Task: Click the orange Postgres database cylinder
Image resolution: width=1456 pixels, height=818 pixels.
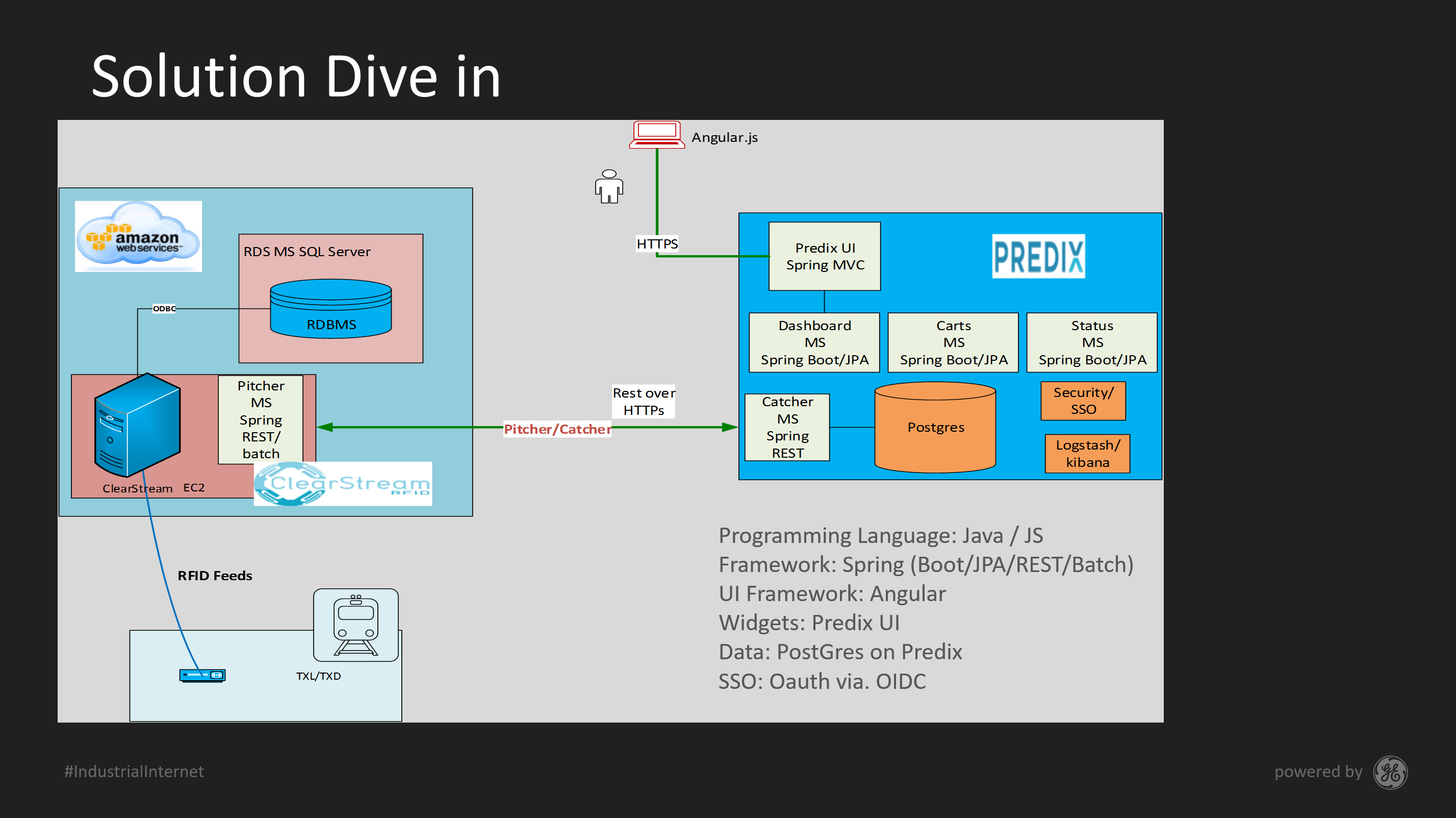Action: pyautogui.click(x=935, y=427)
